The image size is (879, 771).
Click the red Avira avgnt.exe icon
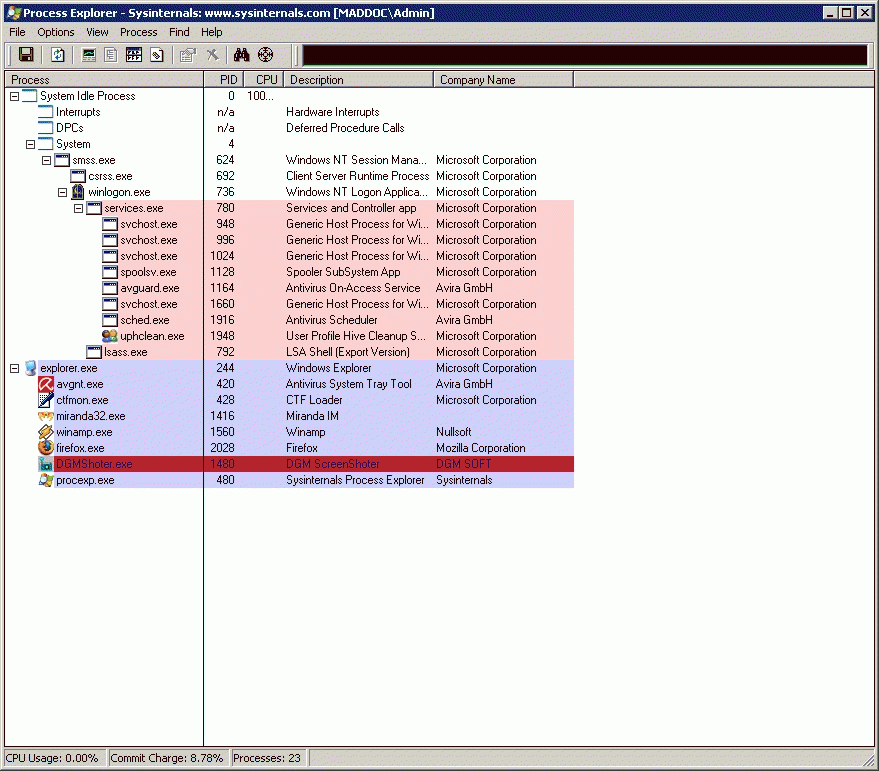coord(46,384)
